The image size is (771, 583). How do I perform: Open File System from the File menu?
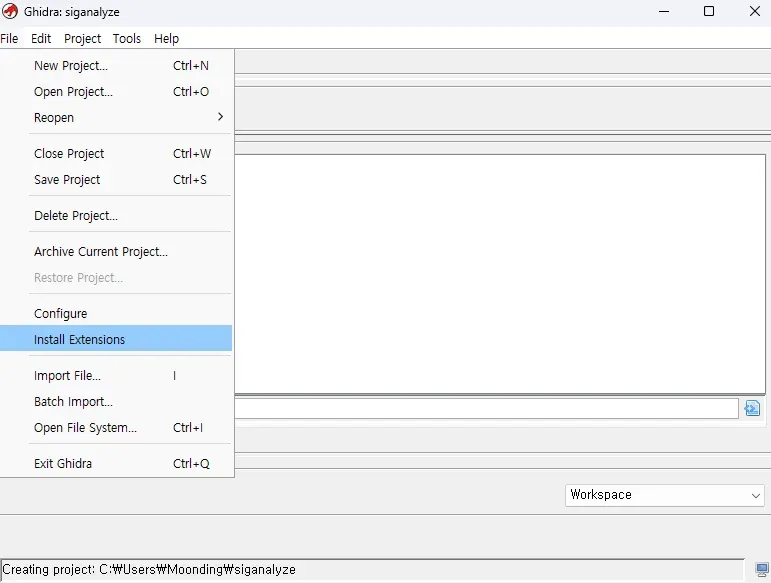pyautogui.click(x=85, y=428)
